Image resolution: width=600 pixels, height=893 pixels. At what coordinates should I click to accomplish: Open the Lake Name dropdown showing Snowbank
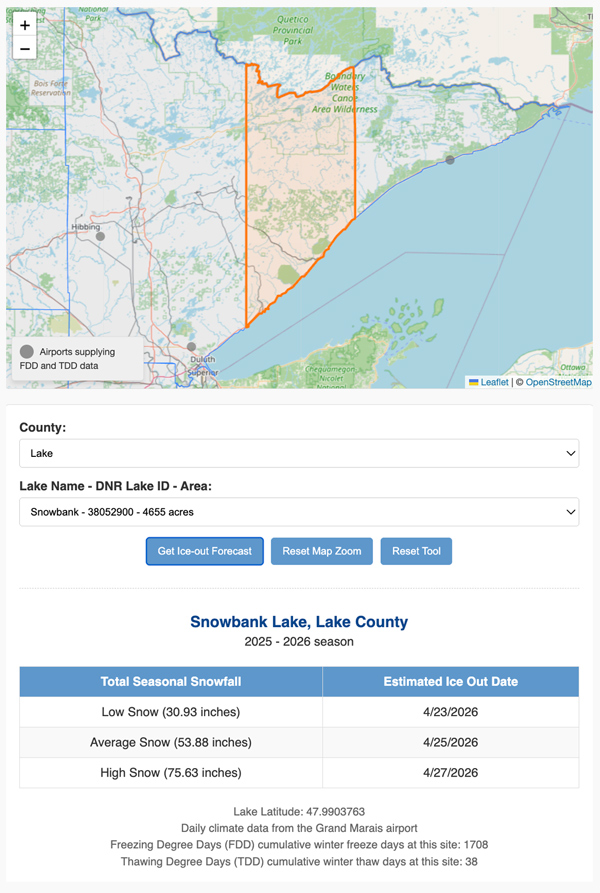299,512
